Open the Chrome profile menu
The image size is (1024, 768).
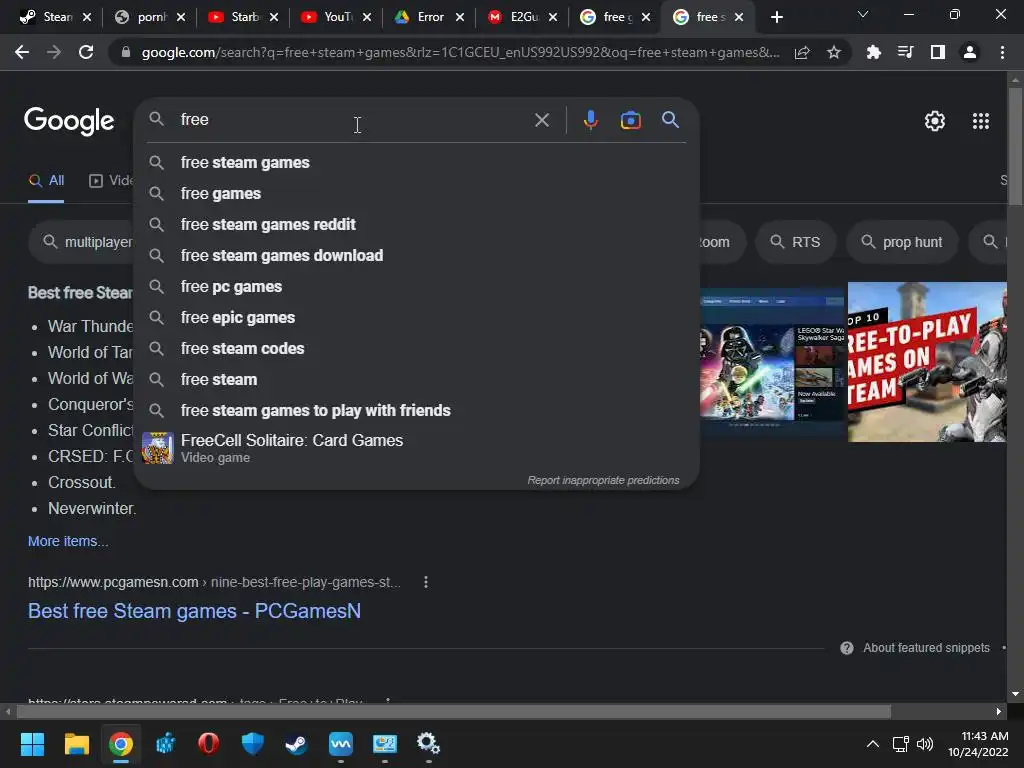970,52
